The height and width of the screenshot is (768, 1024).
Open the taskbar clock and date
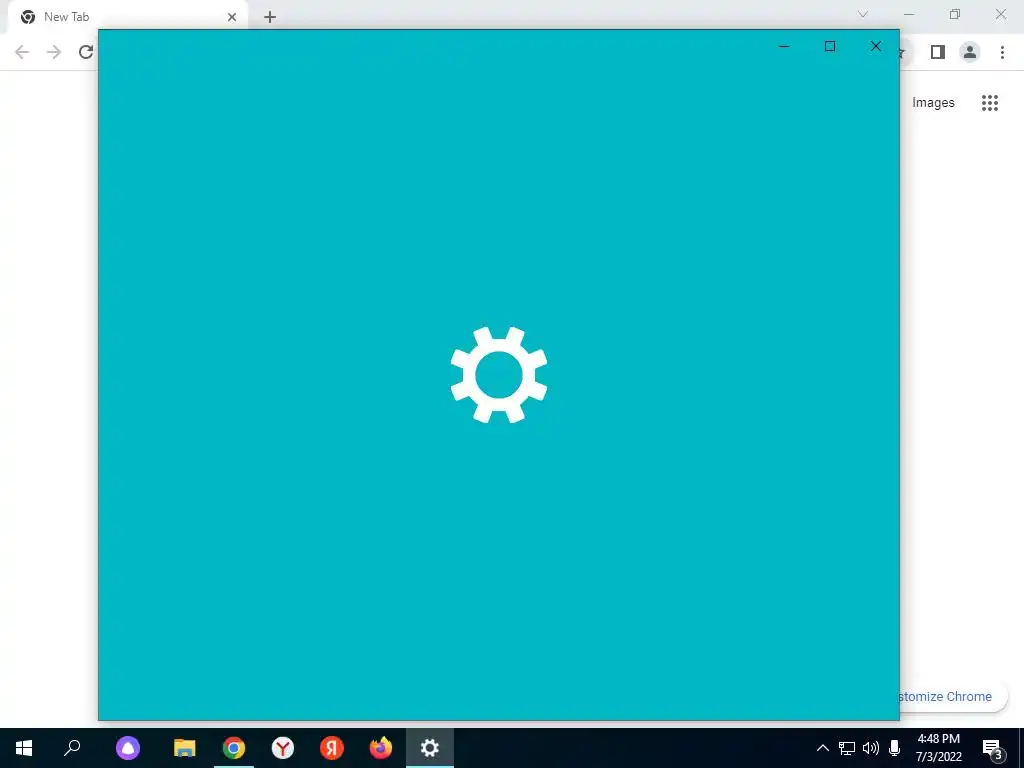(938, 748)
